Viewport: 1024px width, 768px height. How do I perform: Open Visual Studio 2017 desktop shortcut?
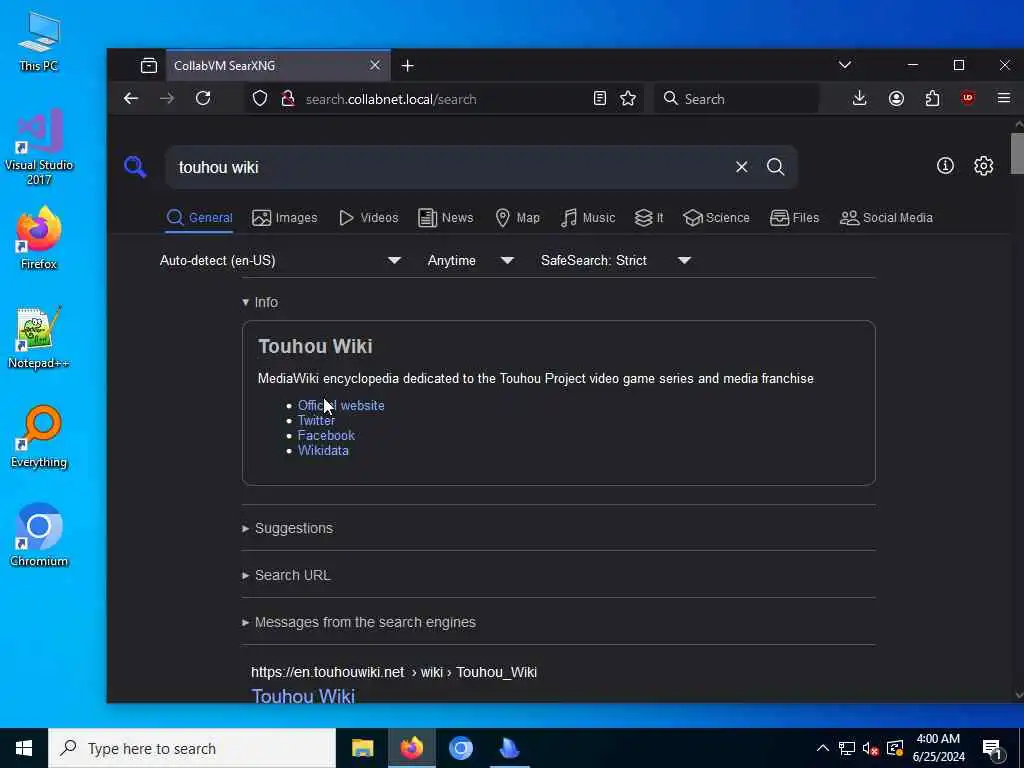point(39,147)
